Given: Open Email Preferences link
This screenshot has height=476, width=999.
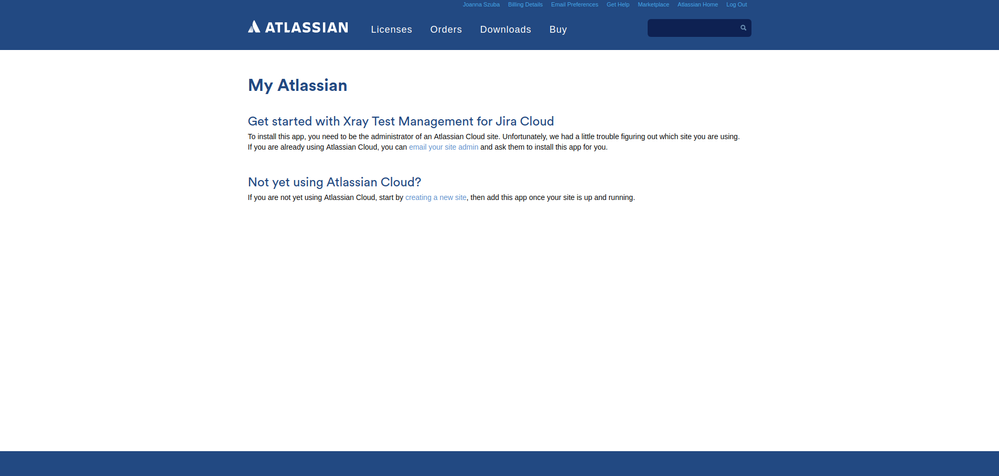Looking at the screenshot, I should 575,4.
